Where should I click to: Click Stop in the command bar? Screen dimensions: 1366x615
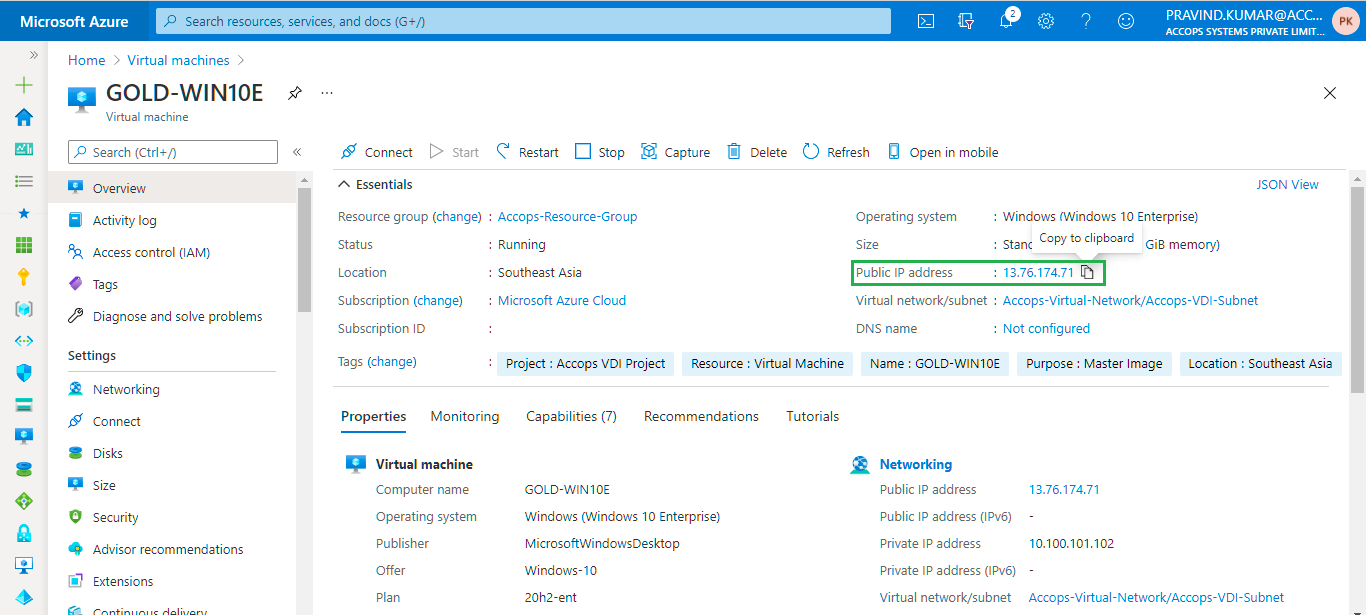(600, 152)
